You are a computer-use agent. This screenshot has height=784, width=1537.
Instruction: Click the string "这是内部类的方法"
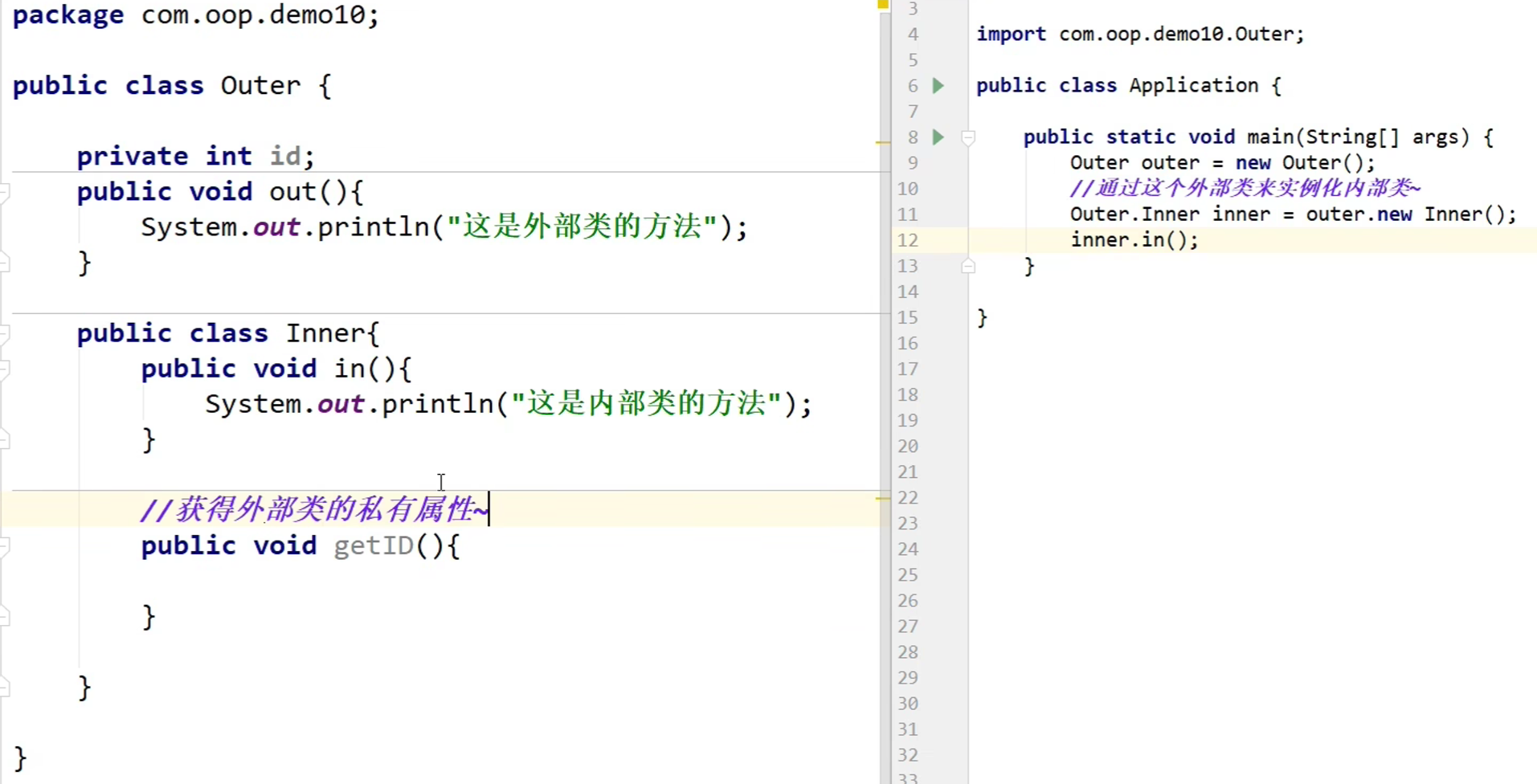[x=646, y=403]
